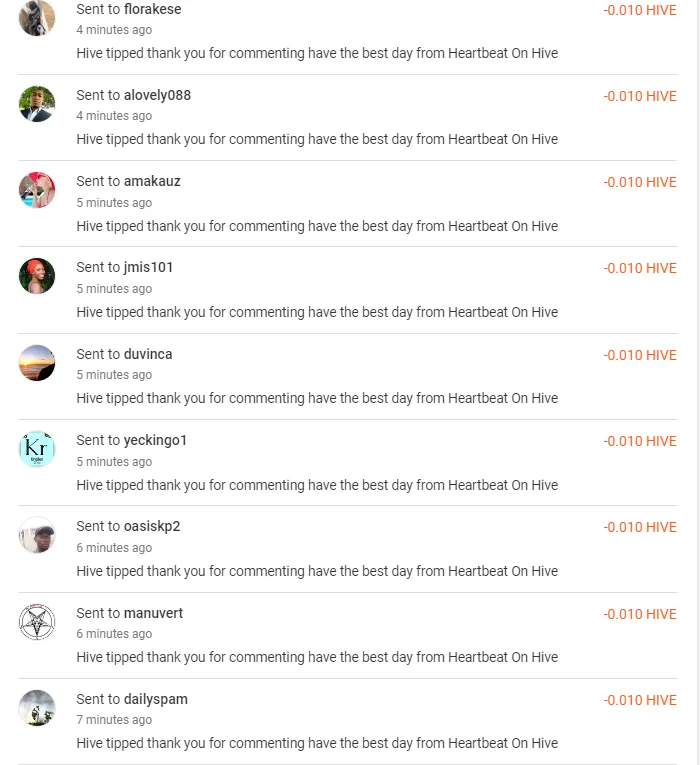Click yeckingo1's Kr element avatar
Screen dimensions: 700x765
point(37,449)
